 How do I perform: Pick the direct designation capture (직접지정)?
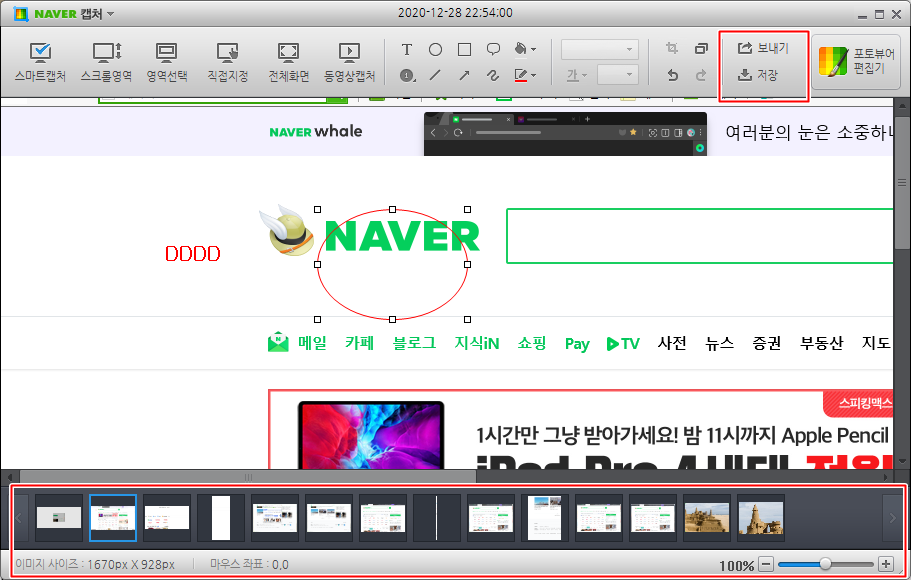[228, 62]
